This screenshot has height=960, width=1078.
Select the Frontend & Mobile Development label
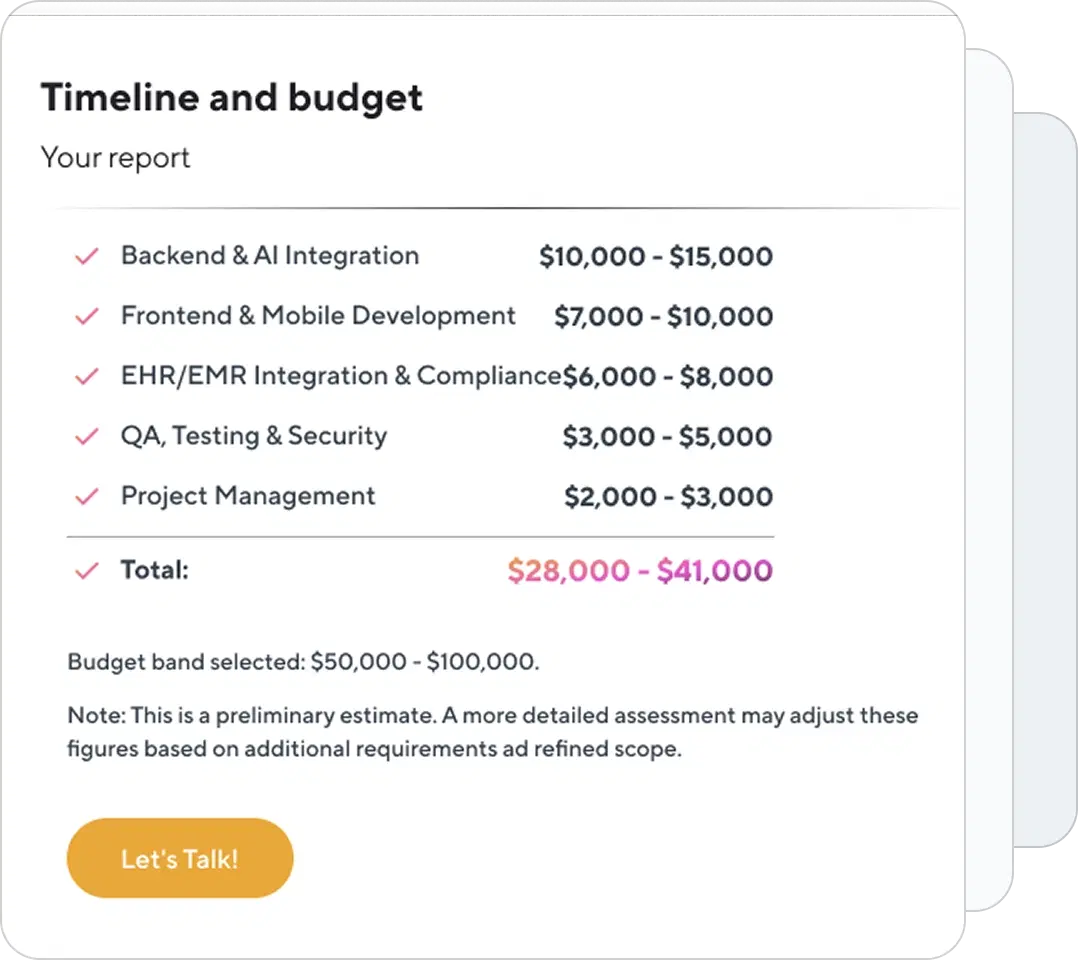318,316
